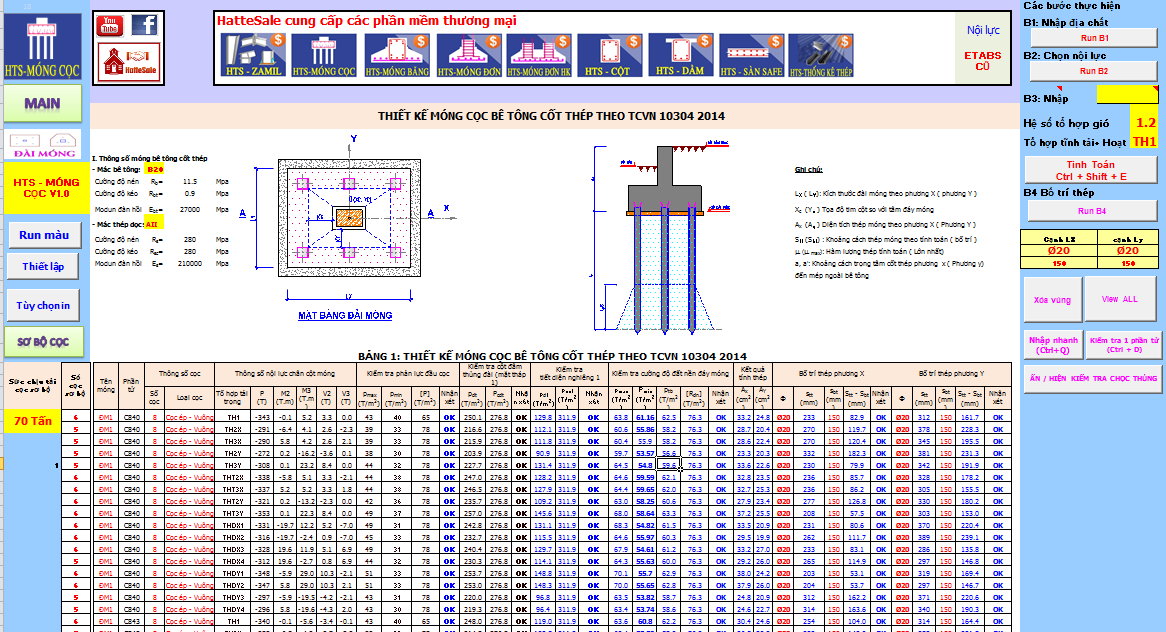Select wind combination factor cell 1.2
1166x632 pixels.
(x=1144, y=123)
